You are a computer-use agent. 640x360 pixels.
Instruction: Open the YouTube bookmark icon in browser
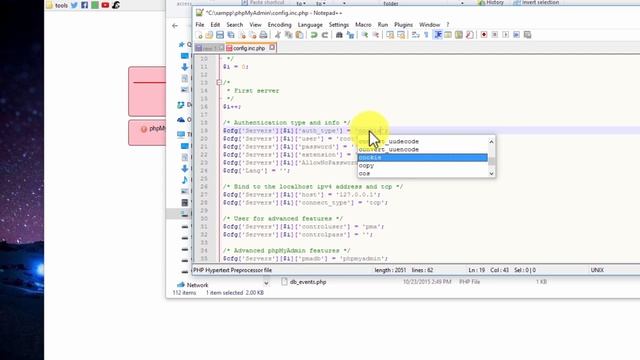tap(105, 5)
